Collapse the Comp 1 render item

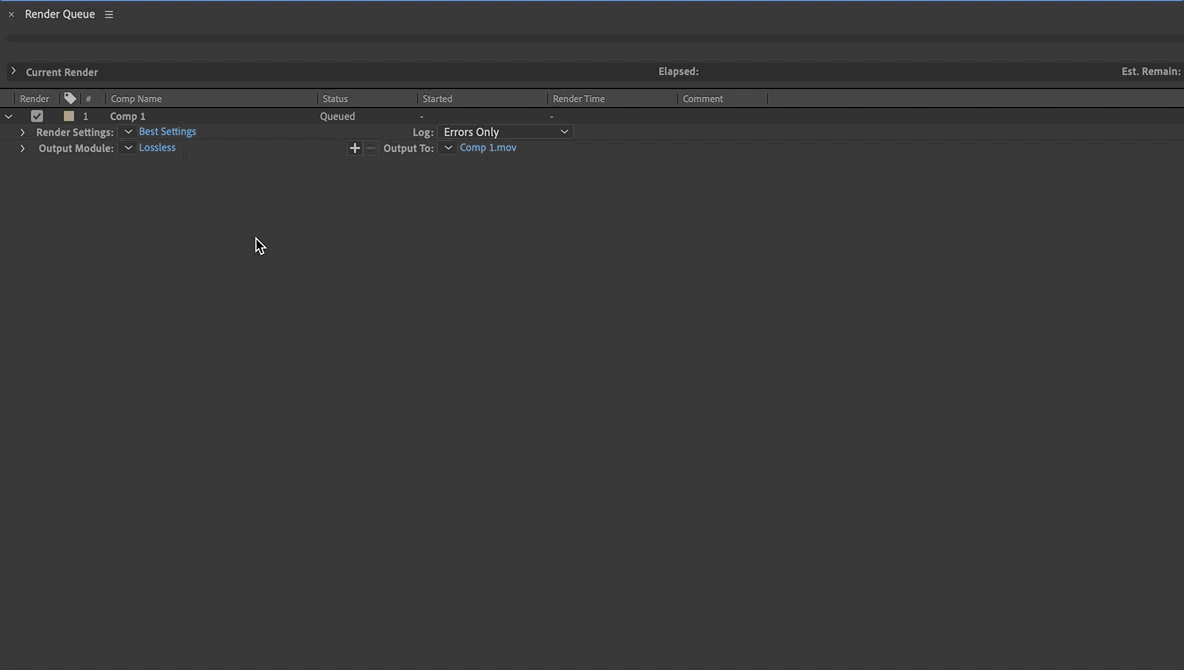(8, 116)
